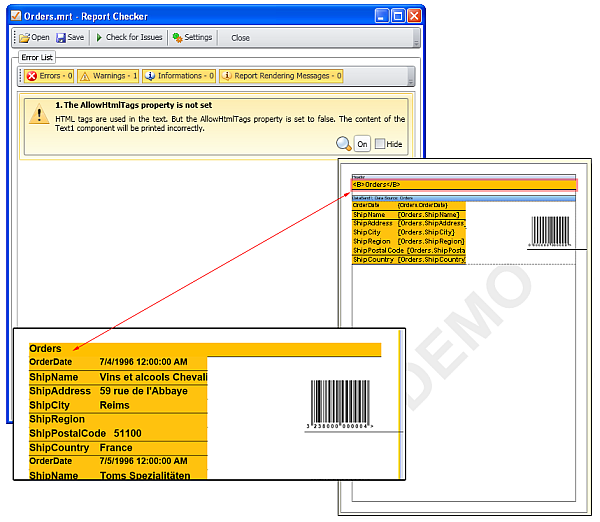600x522 pixels.
Task: Click the Orders.mrt window title icon
Action: pyautogui.click(x=16, y=16)
